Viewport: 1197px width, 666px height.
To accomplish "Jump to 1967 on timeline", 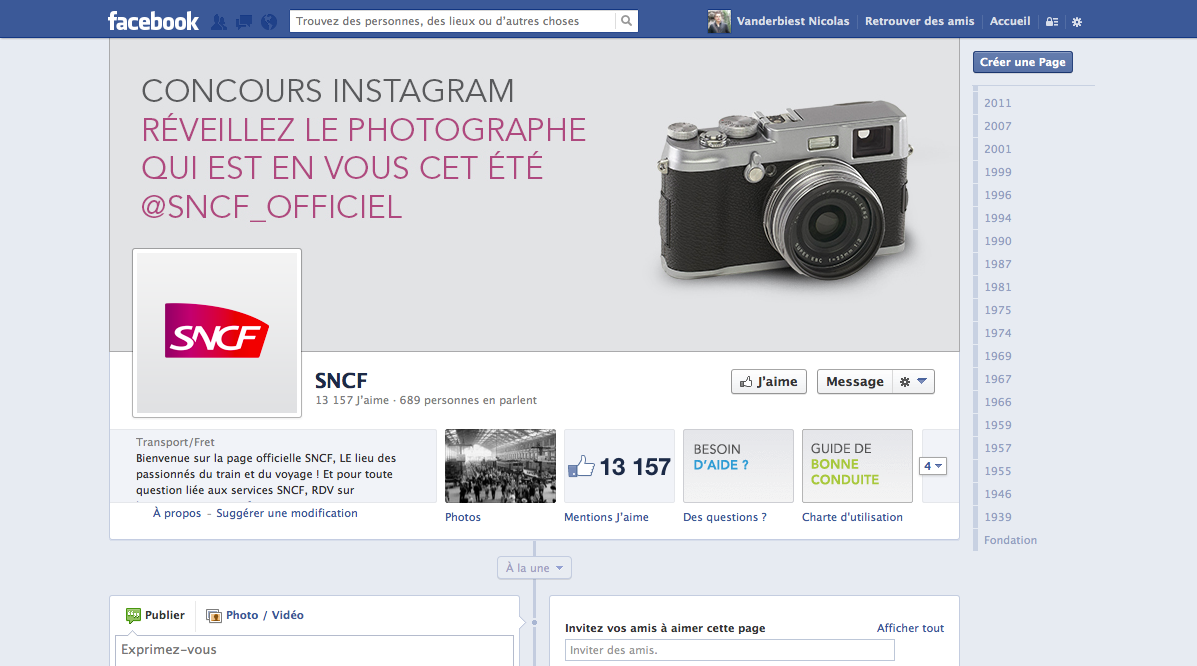I will (x=997, y=379).
